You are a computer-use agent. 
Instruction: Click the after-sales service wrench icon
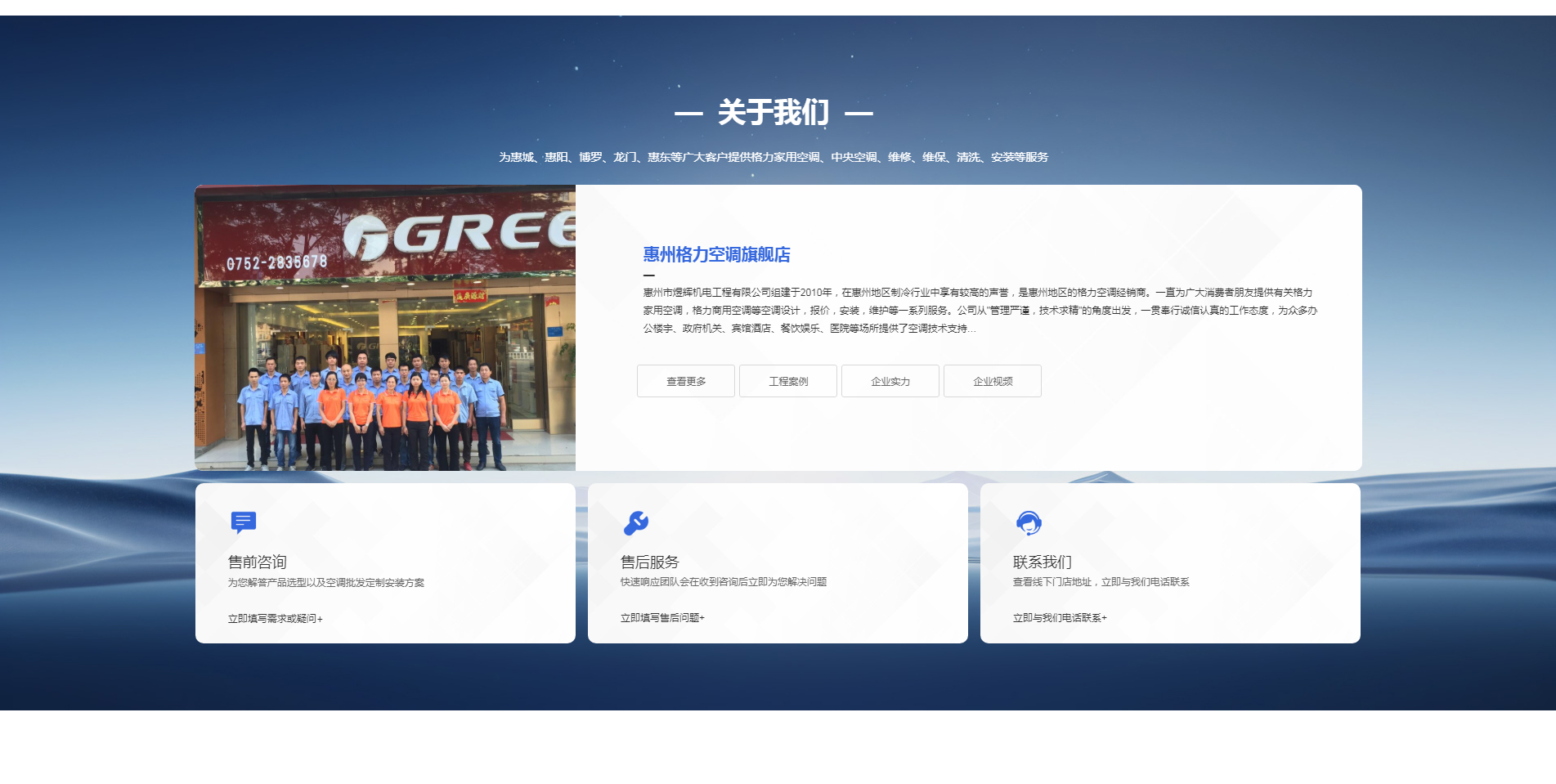point(636,522)
